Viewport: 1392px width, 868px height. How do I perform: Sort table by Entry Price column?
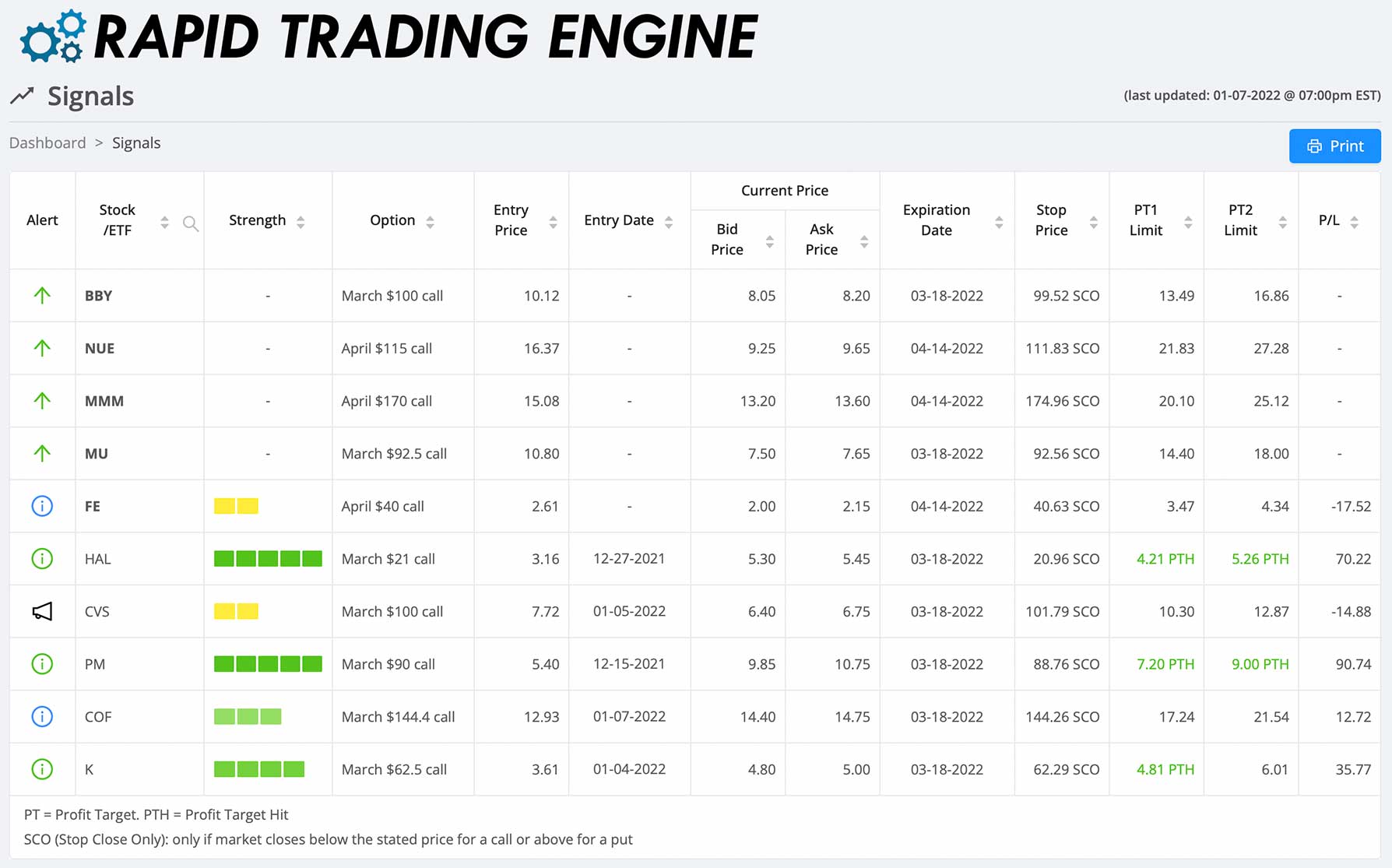553,222
